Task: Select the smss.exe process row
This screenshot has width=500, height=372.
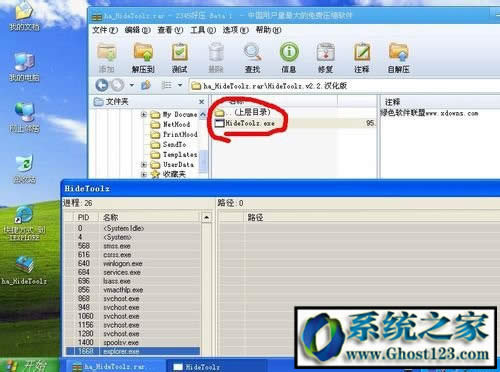Action: [133, 246]
